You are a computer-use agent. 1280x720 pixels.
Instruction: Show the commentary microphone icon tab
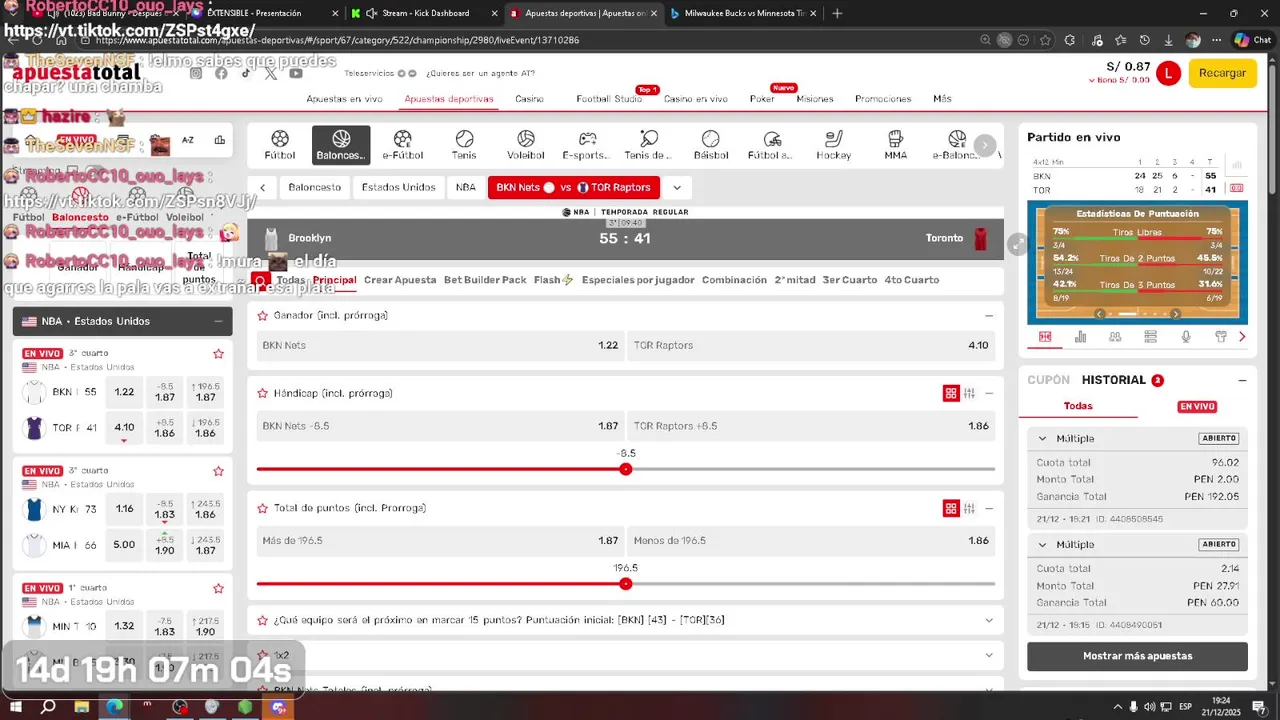[x=1186, y=337]
